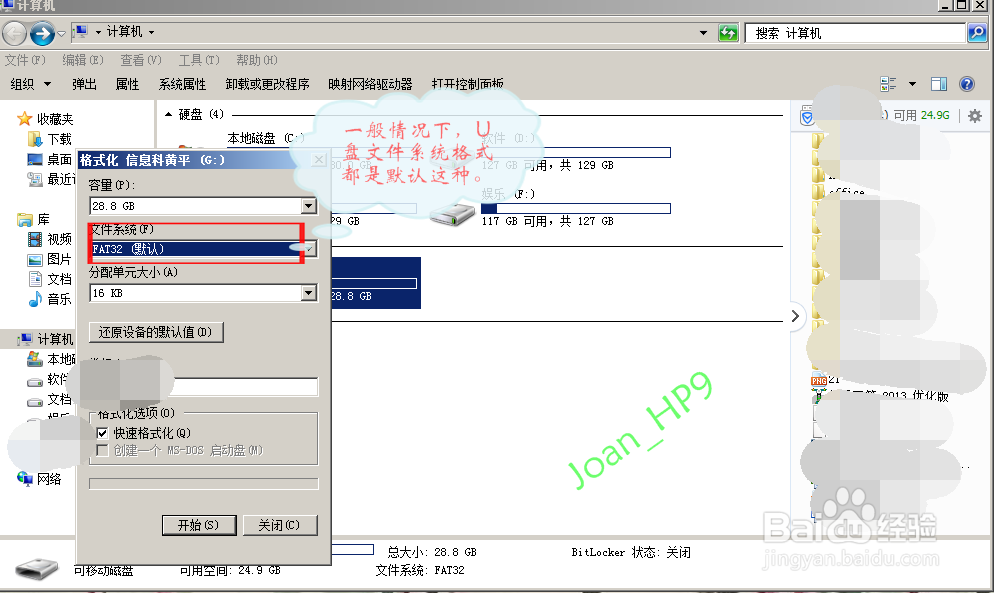
Task: Click the format progress bar
Action: coord(203,484)
